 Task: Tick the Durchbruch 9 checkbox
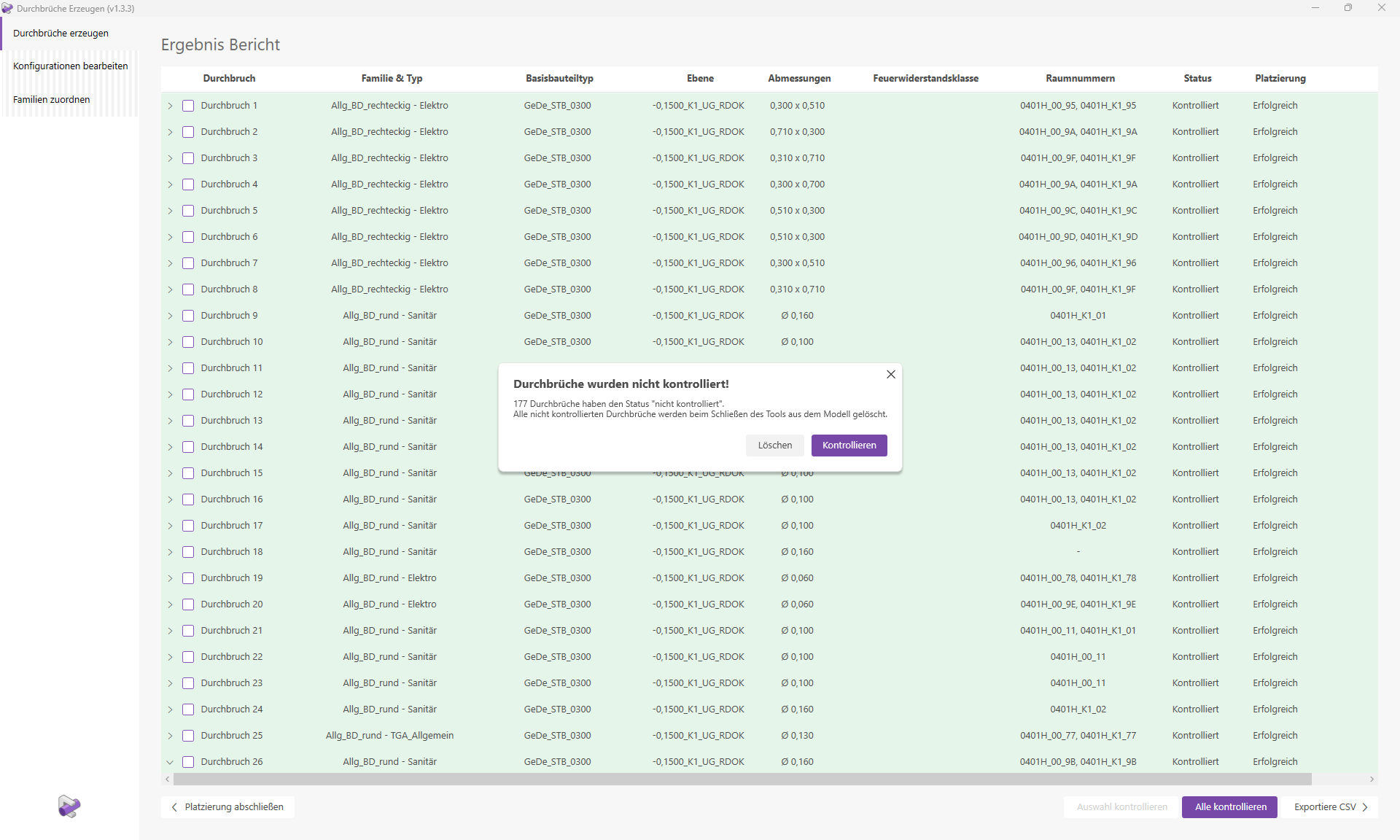(x=188, y=316)
